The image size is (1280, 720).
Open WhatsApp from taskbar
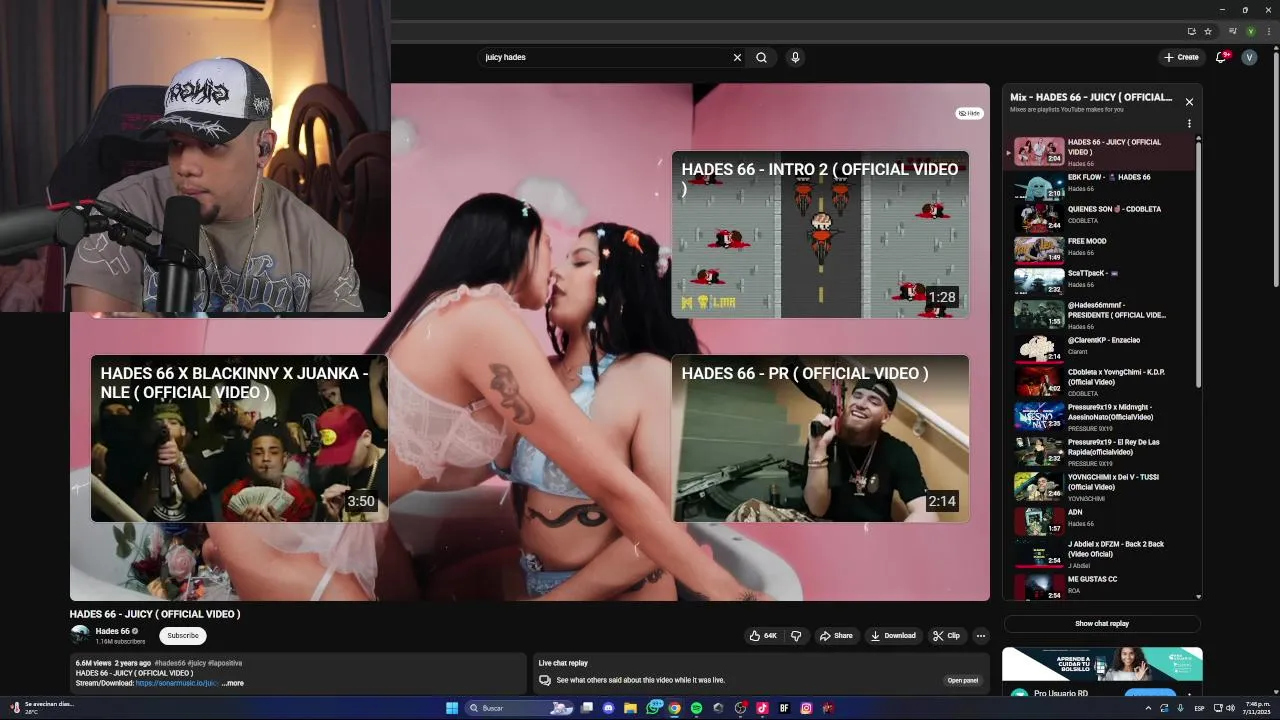click(653, 708)
